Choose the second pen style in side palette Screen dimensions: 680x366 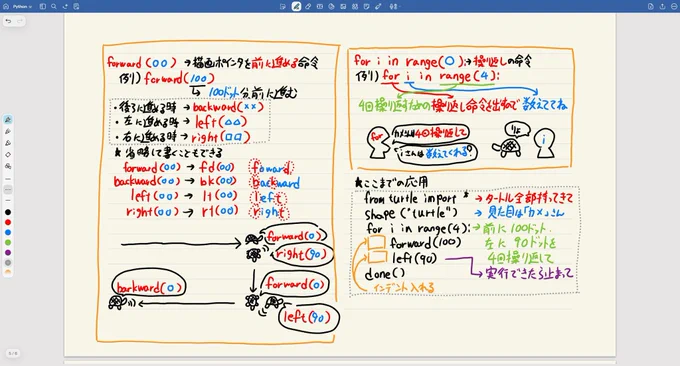(x=8, y=131)
